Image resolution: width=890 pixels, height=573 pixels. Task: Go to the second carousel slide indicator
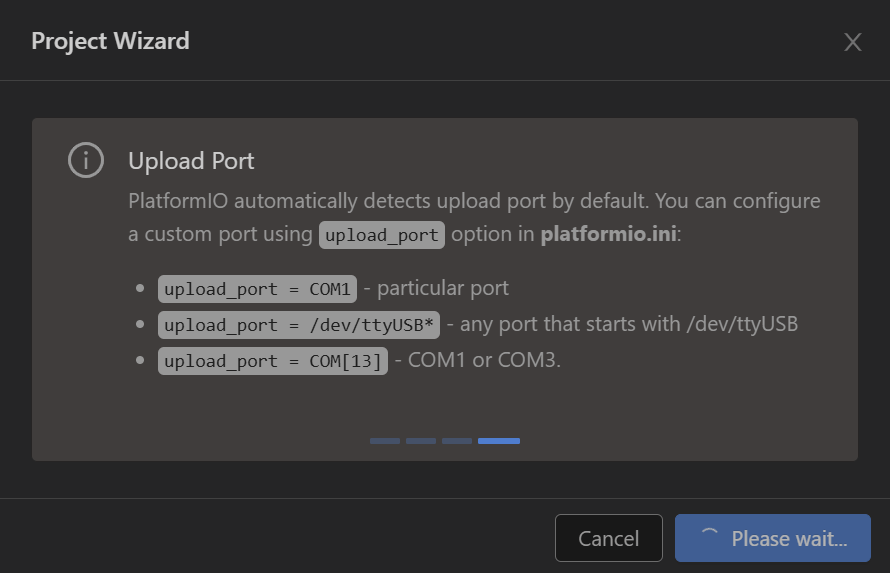(421, 441)
